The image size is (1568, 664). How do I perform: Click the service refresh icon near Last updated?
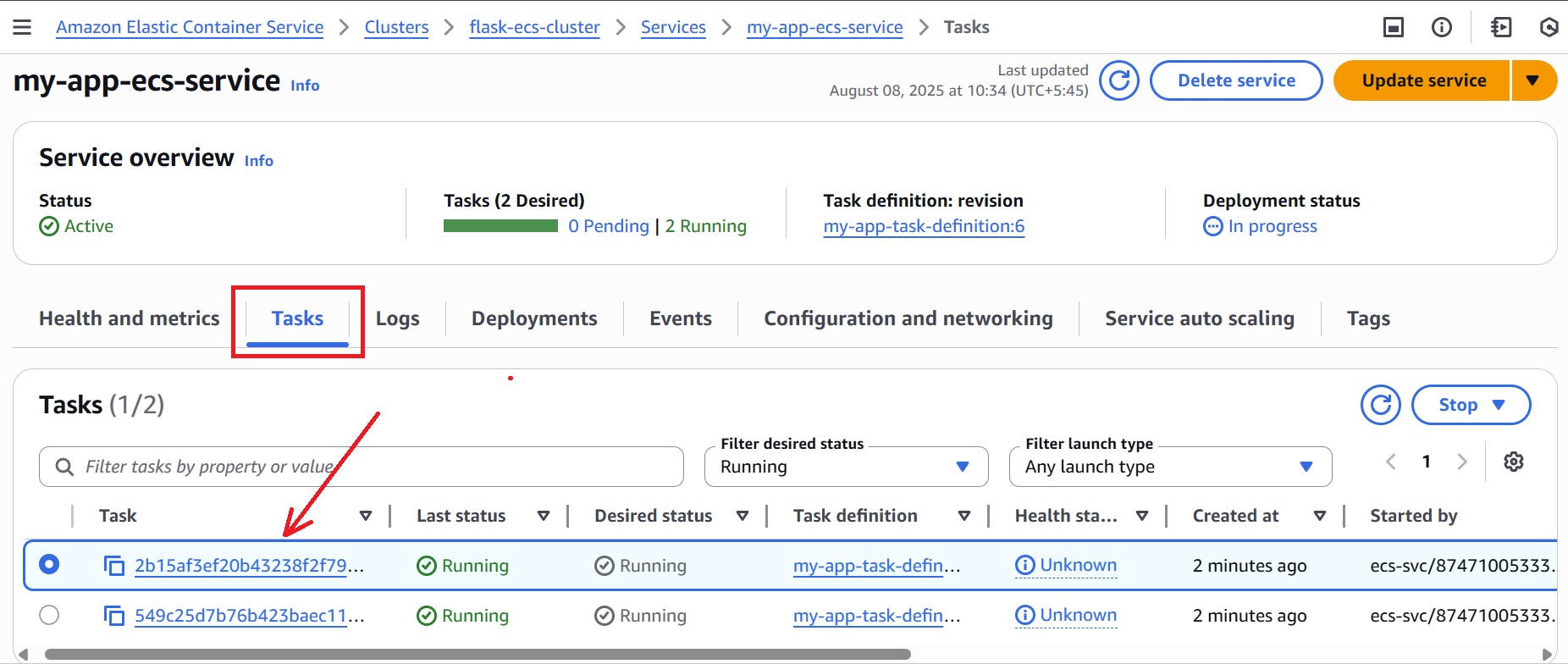(1119, 80)
